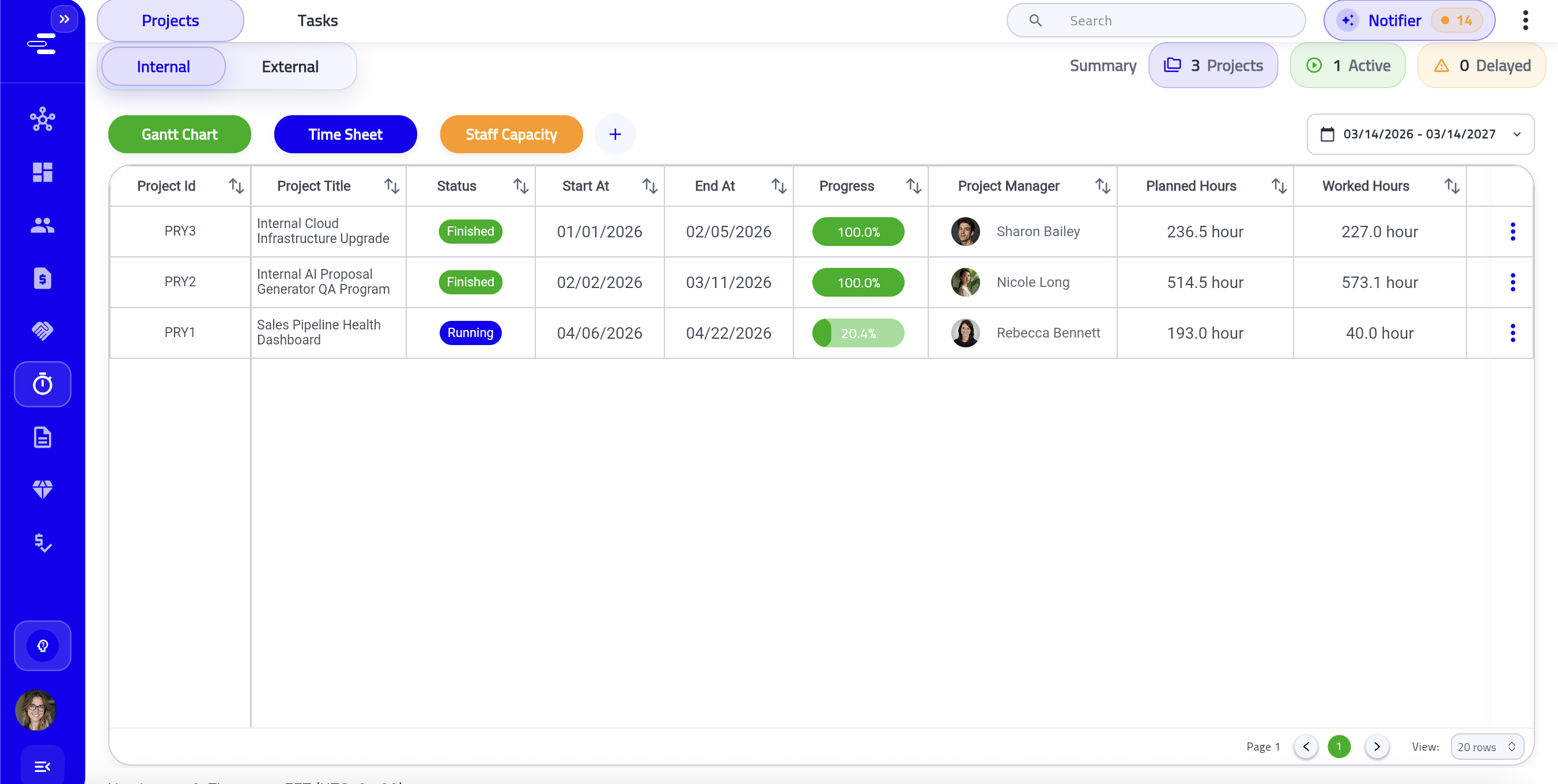Switch to External projects toggle
This screenshot has height=784, width=1558.
[290, 66]
